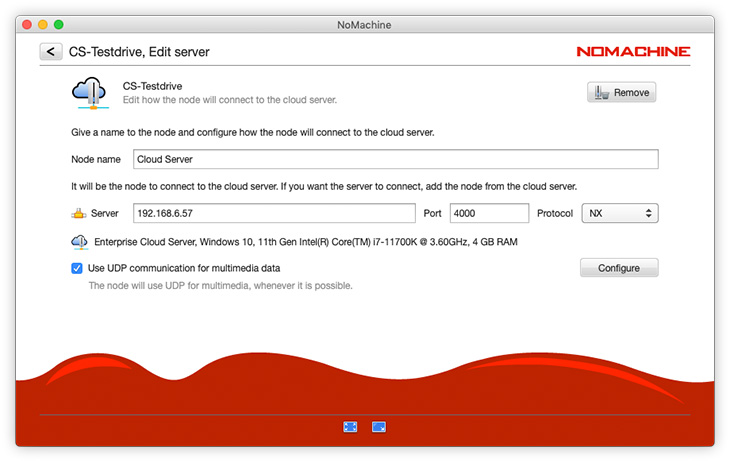Click into the Node name field
Image resolution: width=730 pixels, height=461 pixels.
[x=395, y=159]
